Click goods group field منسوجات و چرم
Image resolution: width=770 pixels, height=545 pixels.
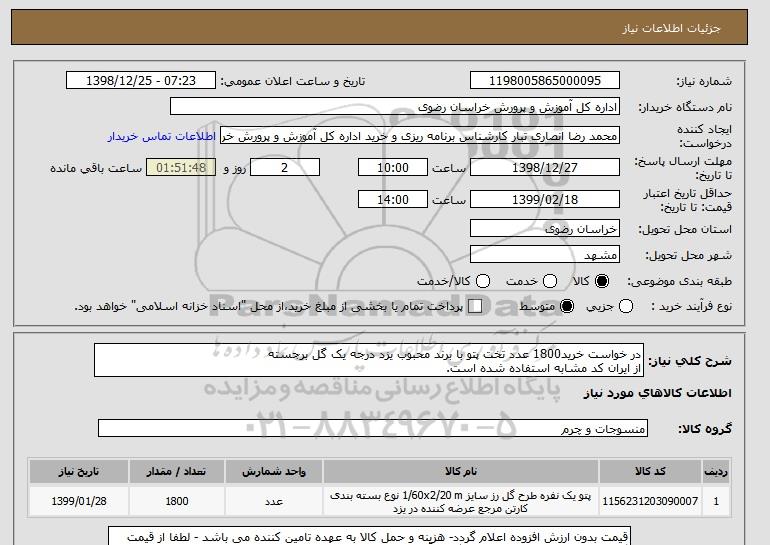(x=373, y=429)
